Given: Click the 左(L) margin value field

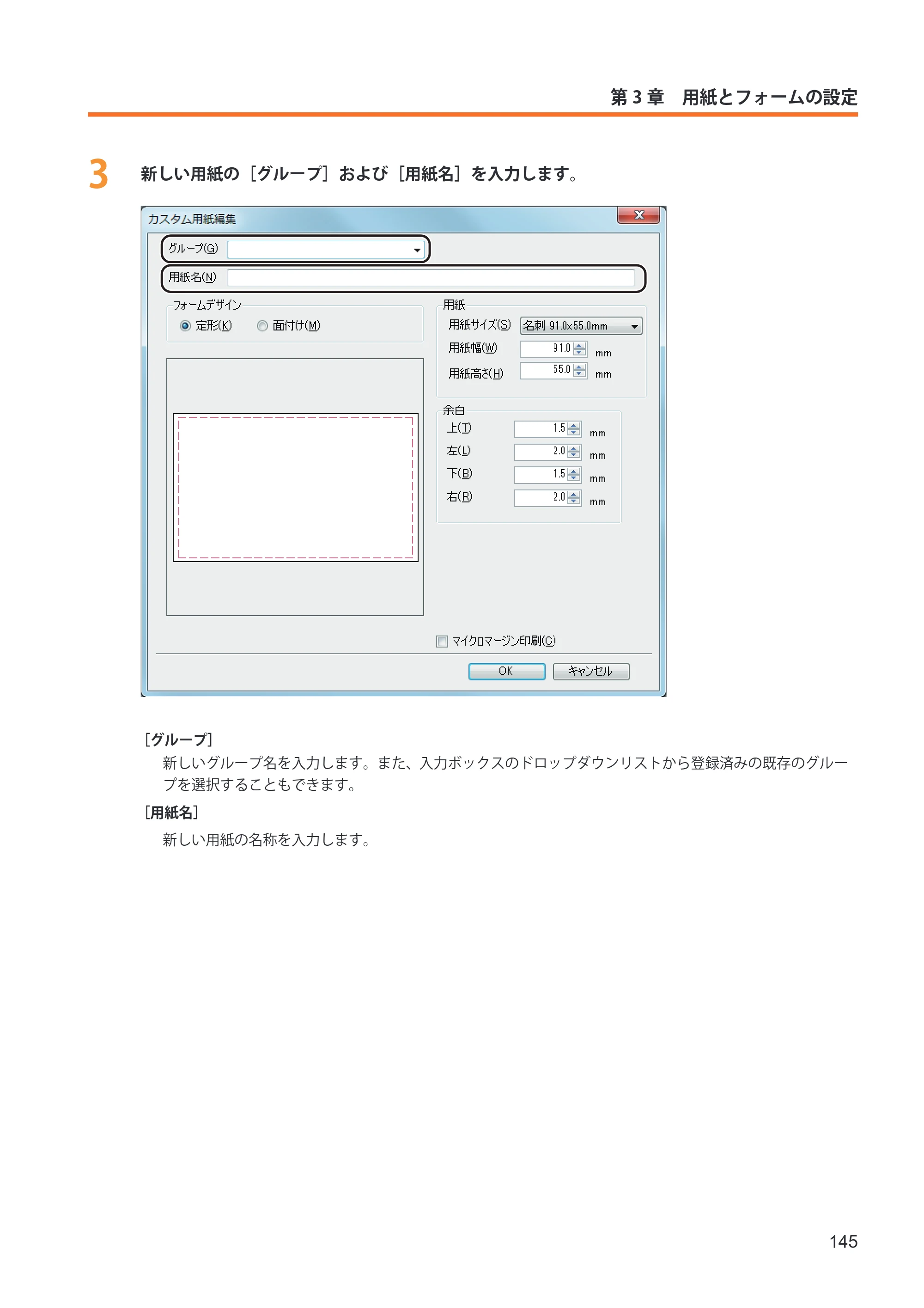Looking at the screenshot, I should 541,452.
